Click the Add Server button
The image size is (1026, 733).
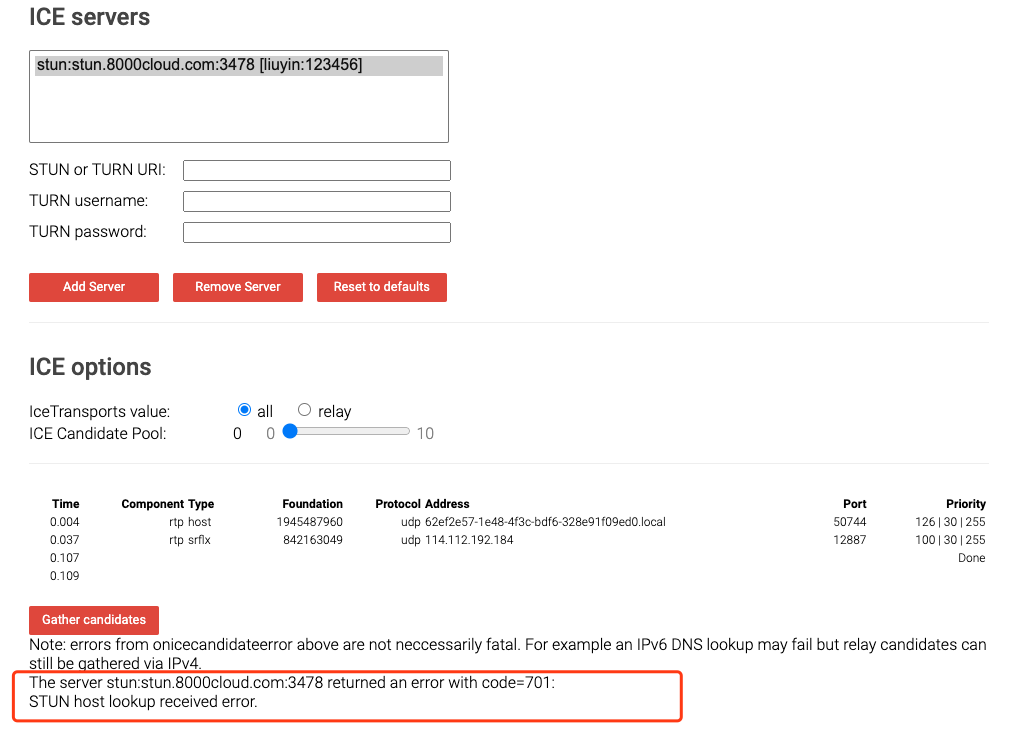(x=94, y=287)
